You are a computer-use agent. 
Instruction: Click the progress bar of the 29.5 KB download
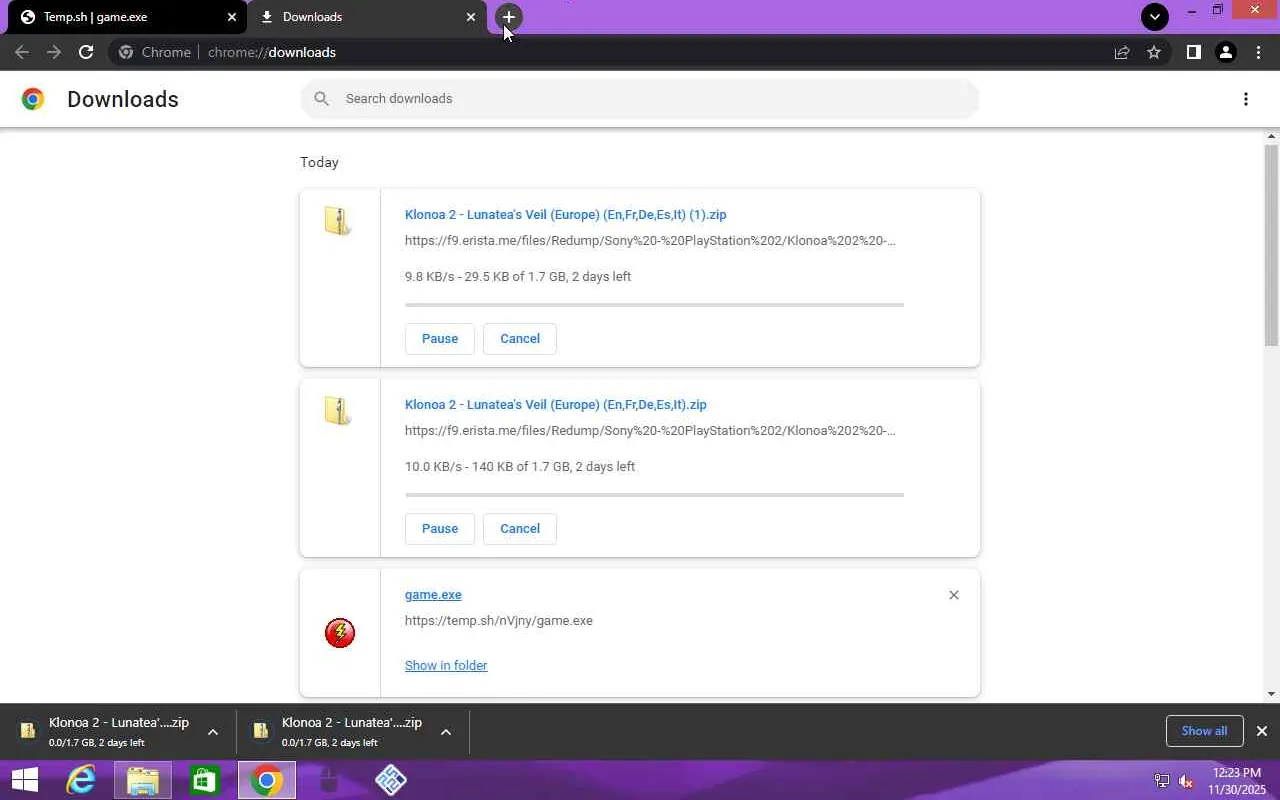coord(654,304)
